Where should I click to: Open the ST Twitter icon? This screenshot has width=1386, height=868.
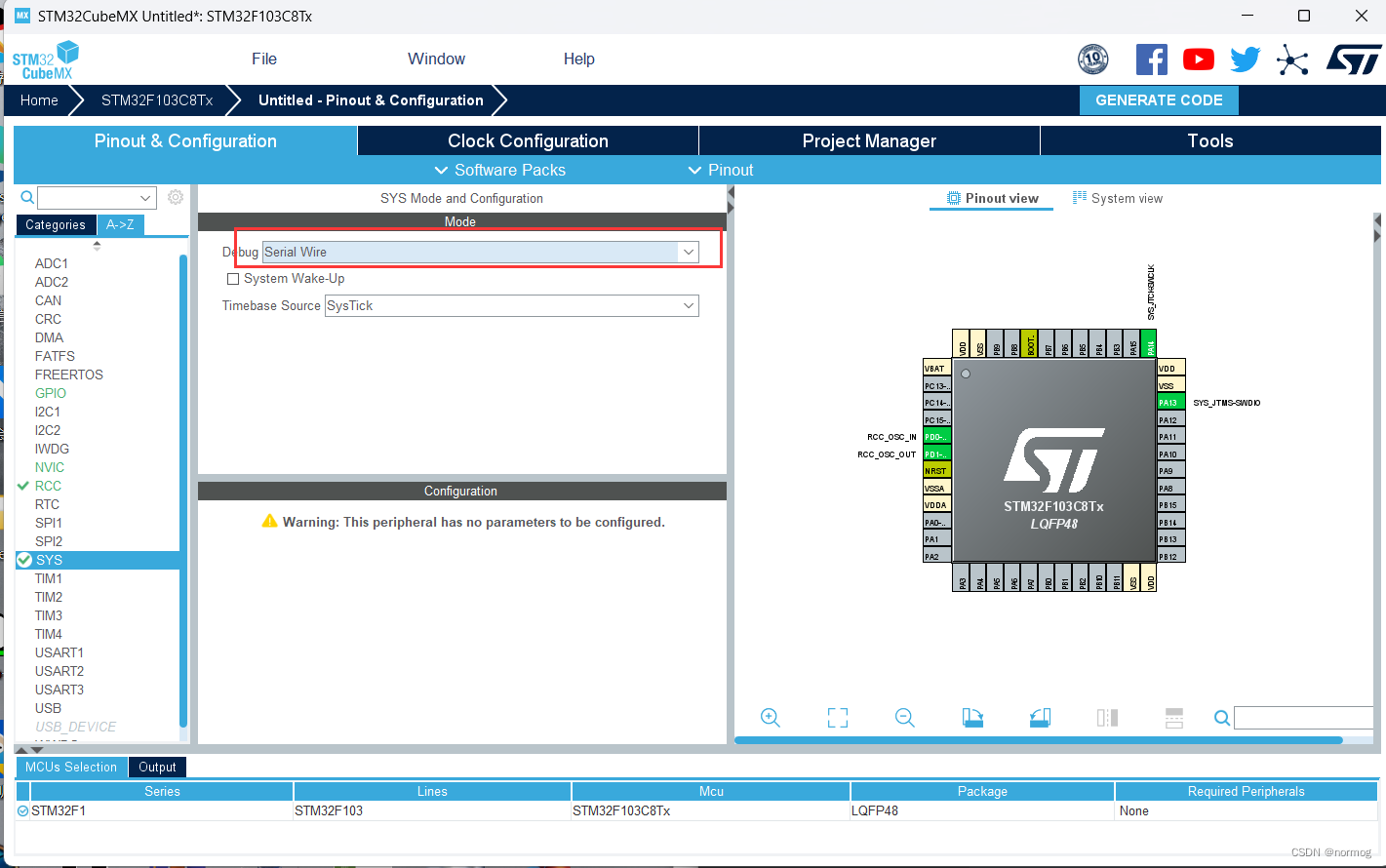1246,59
